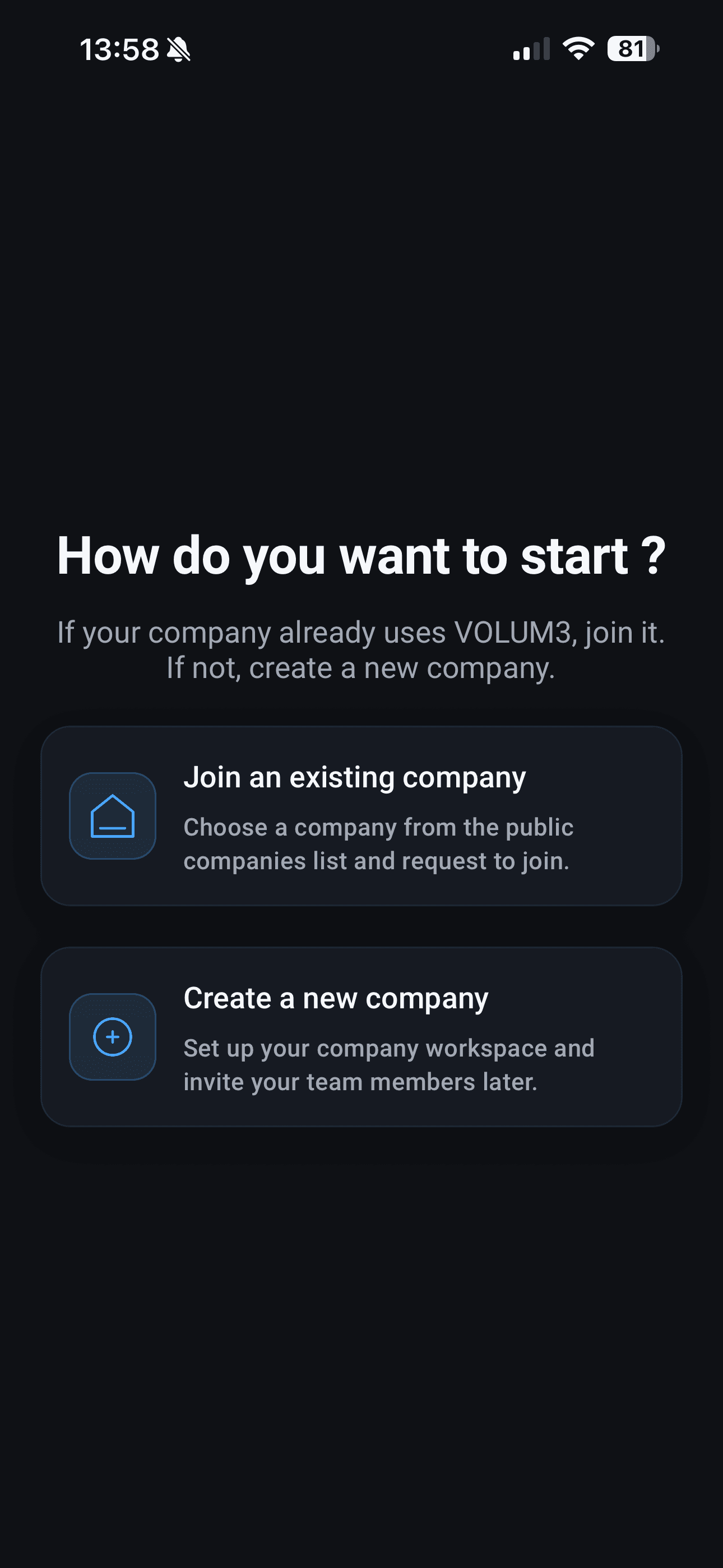
Task: Select the "Create a new company" title
Action: pos(336,998)
